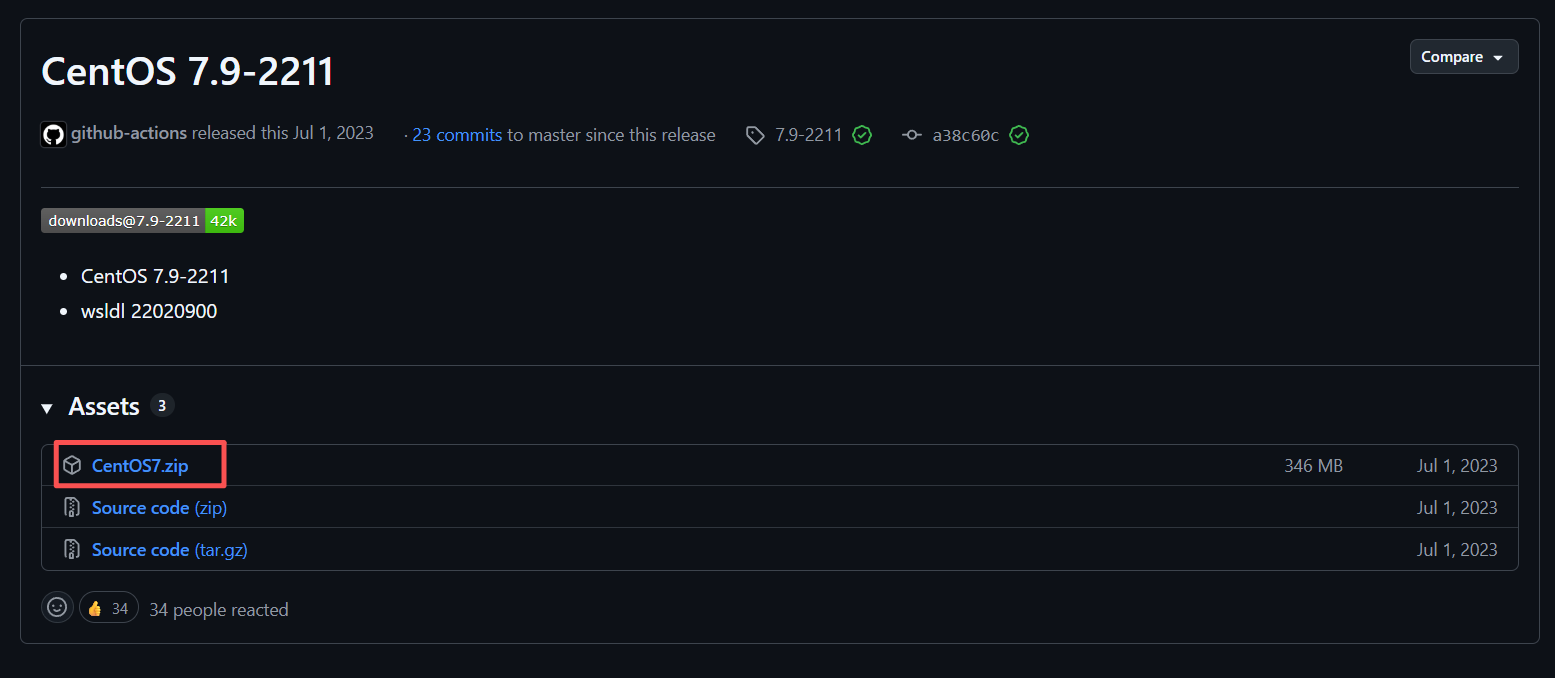Click the github-actions avatar icon

[53, 133]
